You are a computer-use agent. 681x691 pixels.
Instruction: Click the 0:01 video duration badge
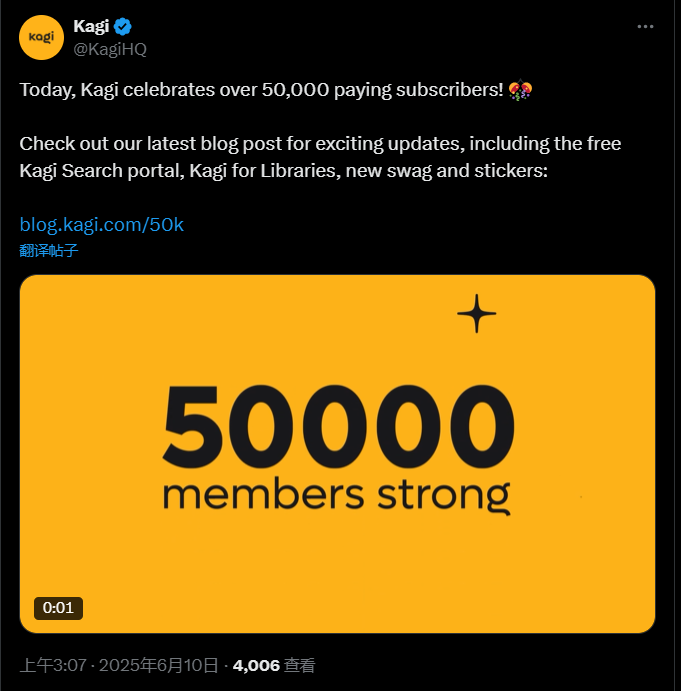pos(58,607)
